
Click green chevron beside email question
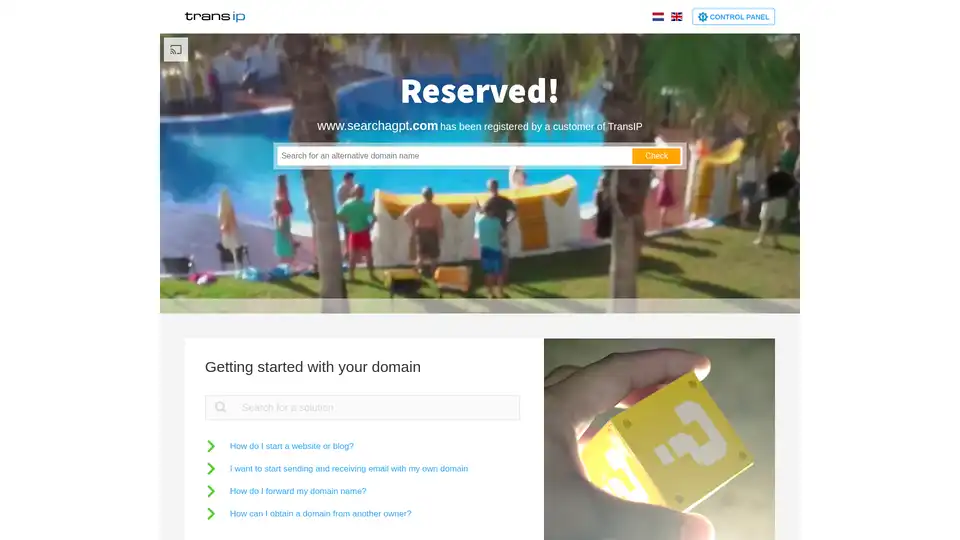(211, 469)
